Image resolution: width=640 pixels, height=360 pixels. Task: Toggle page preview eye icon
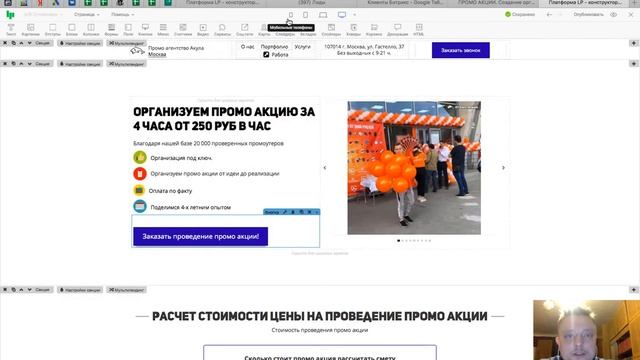613,14
